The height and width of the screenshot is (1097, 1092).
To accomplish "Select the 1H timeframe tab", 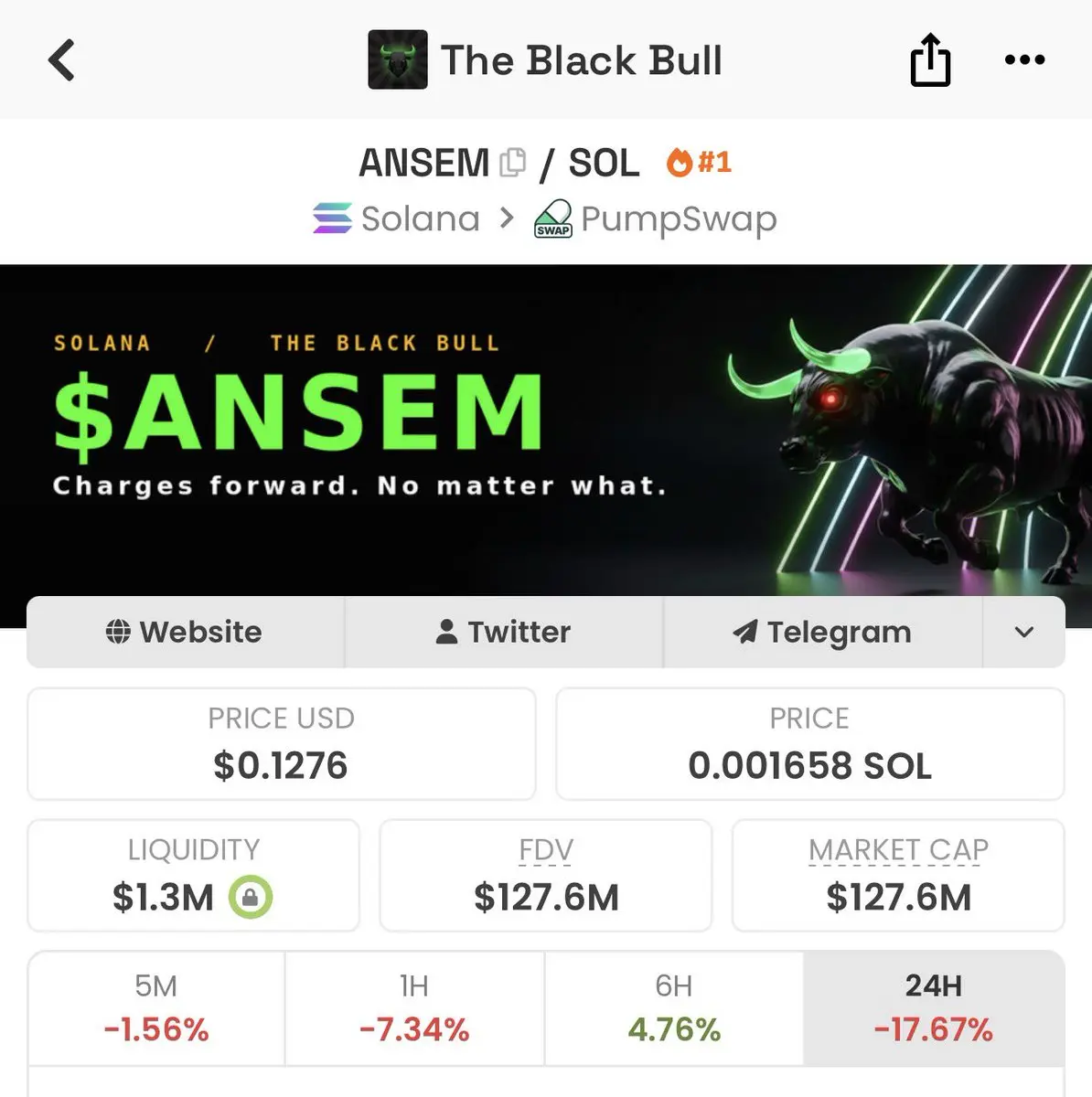I will click(x=414, y=1008).
